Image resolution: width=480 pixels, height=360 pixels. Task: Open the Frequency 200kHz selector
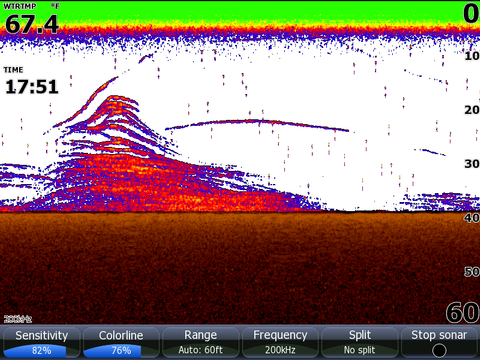pos(280,342)
